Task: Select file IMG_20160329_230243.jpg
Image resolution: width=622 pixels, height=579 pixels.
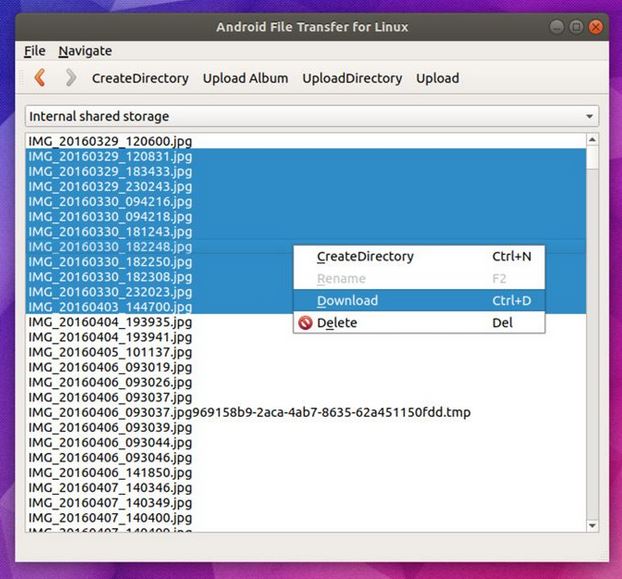Action: (305, 186)
